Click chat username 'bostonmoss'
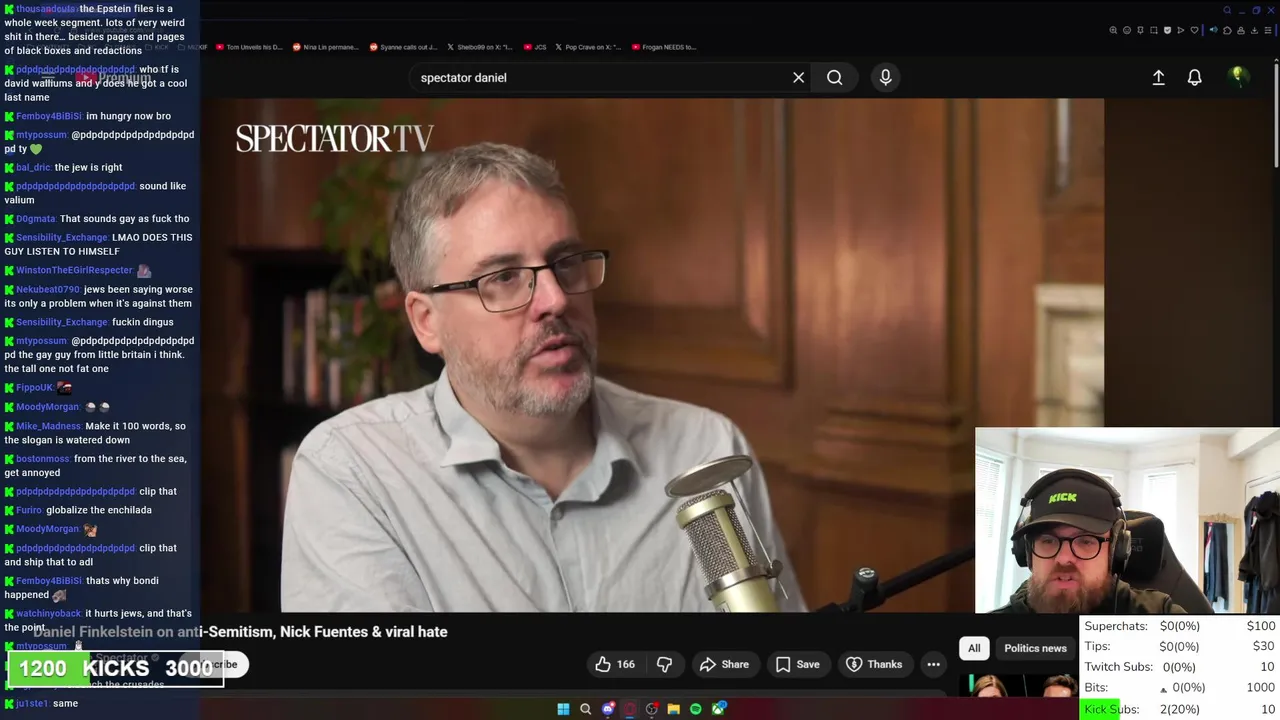This screenshot has height=720, width=1280. (43, 459)
